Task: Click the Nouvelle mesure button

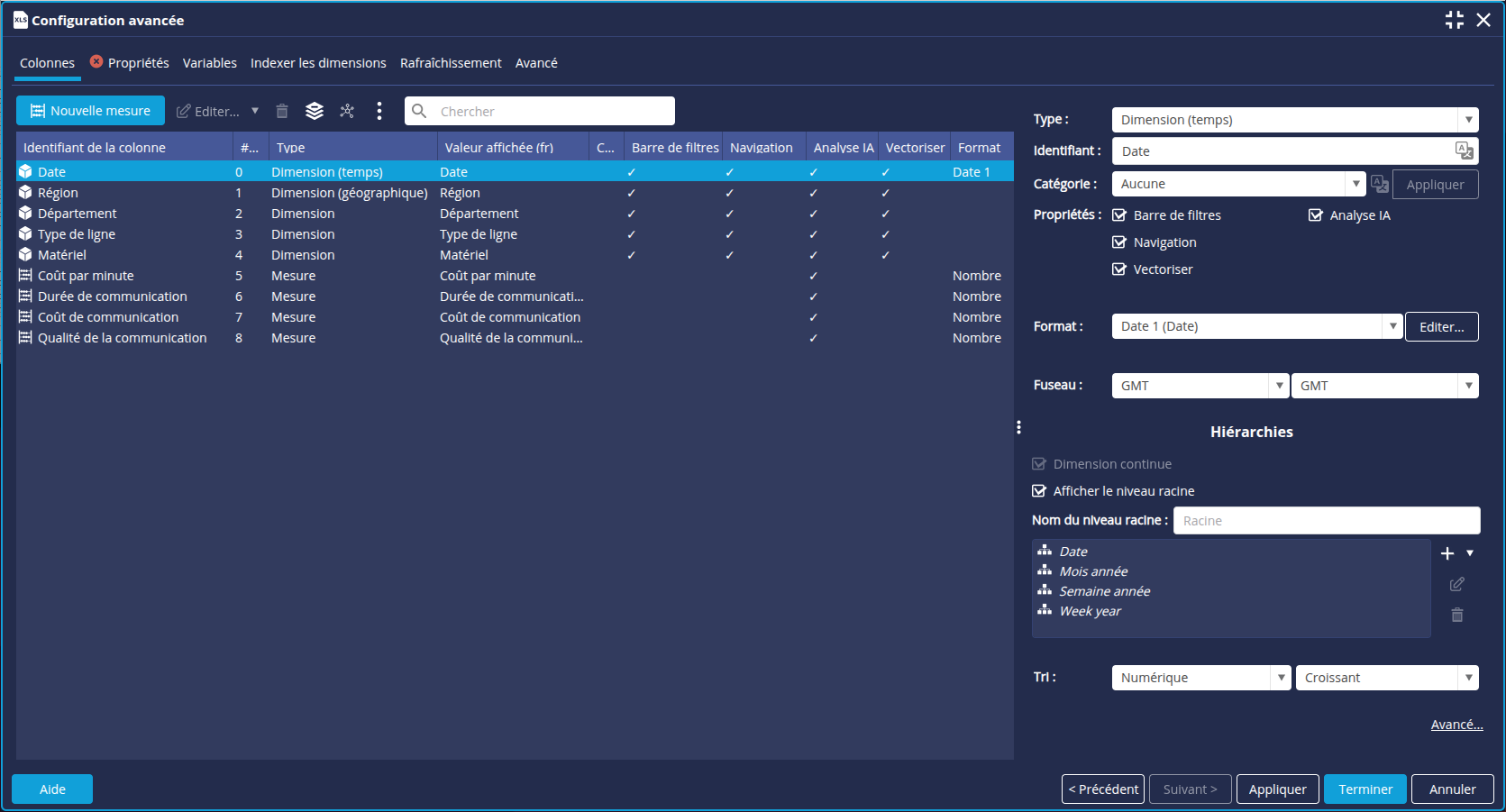Action: [x=90, y=111]
